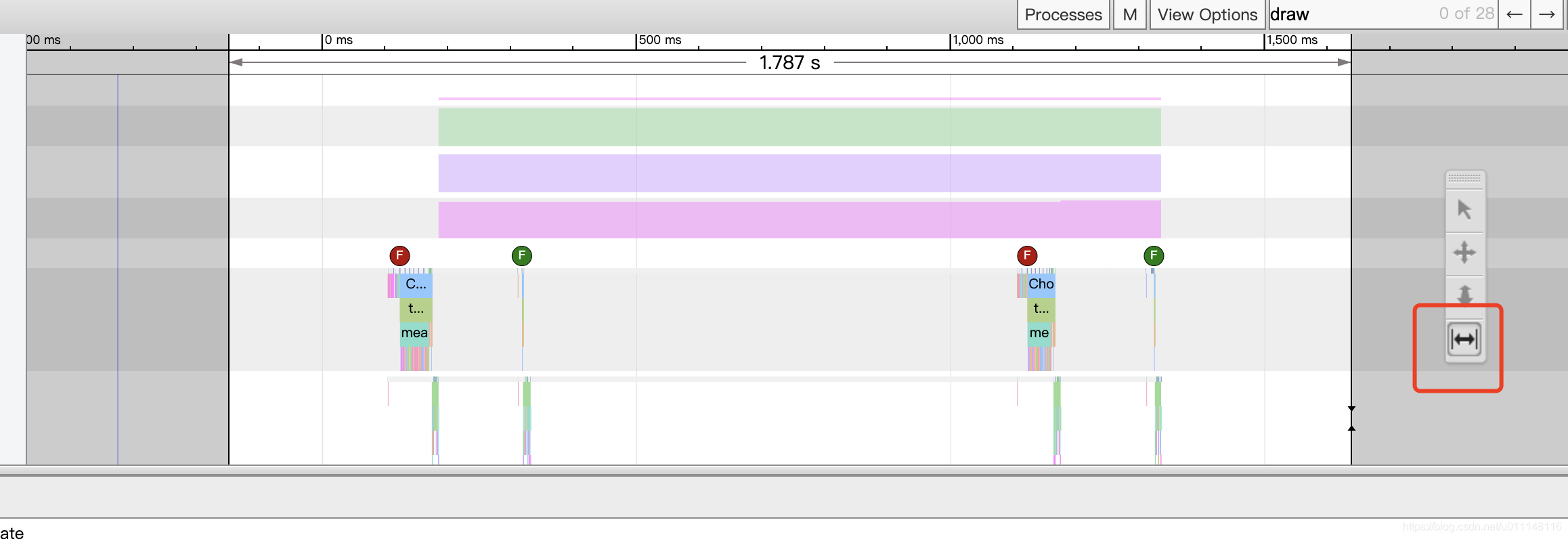Select the teal 'me' slice
Viewport: 1568px width, 539px height.
pos(1039,334)
